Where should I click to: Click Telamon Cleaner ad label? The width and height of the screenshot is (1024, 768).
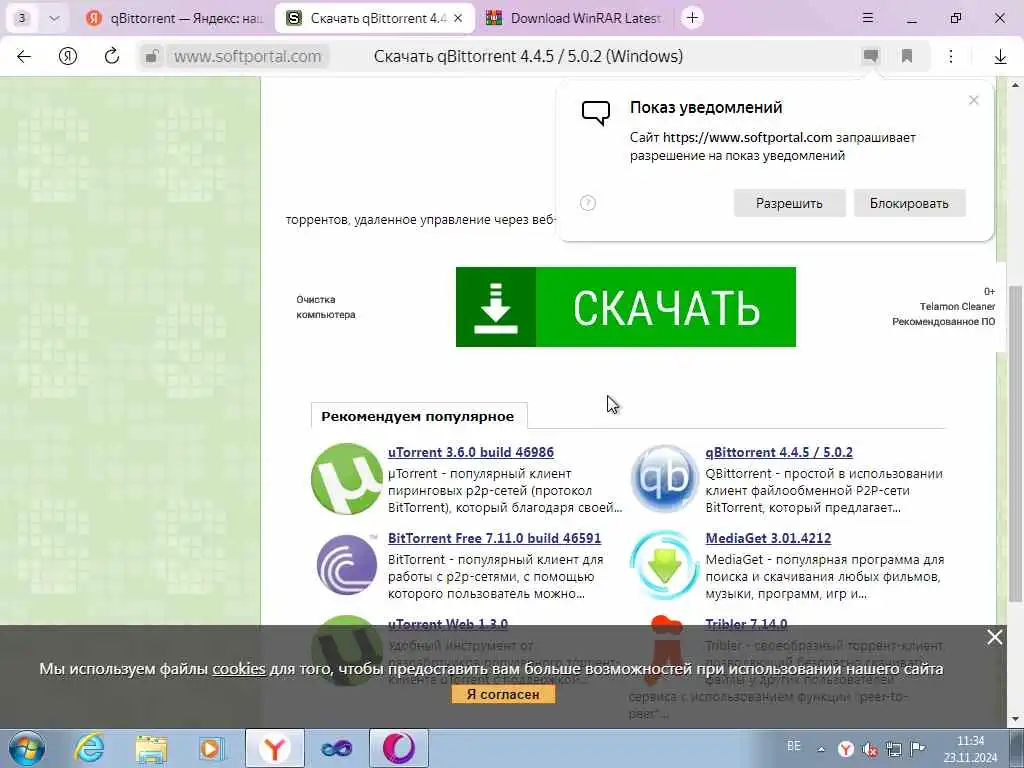(957, 306)
